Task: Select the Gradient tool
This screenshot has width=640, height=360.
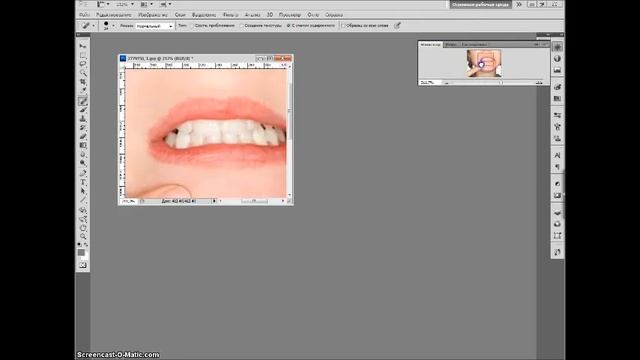Action: tap(83, 145)
